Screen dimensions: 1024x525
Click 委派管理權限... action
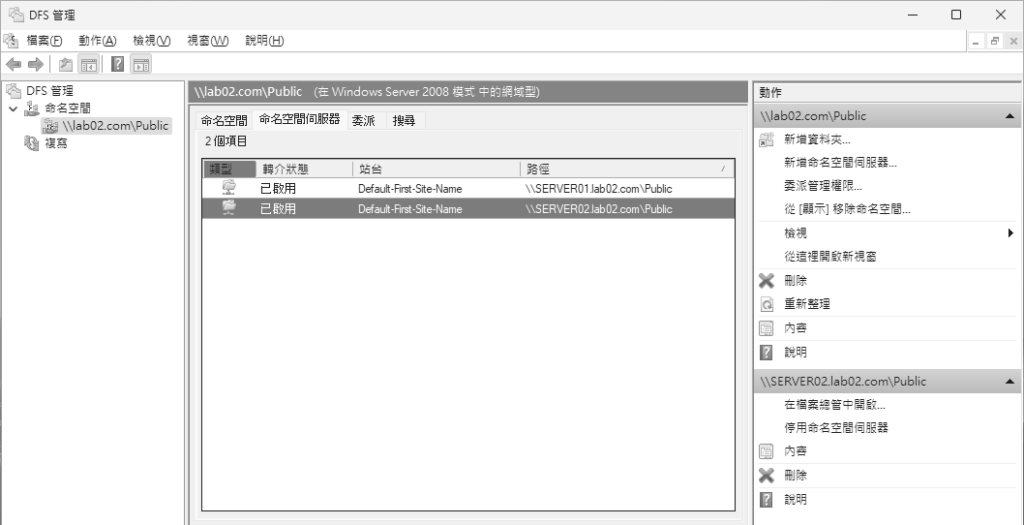824,186
